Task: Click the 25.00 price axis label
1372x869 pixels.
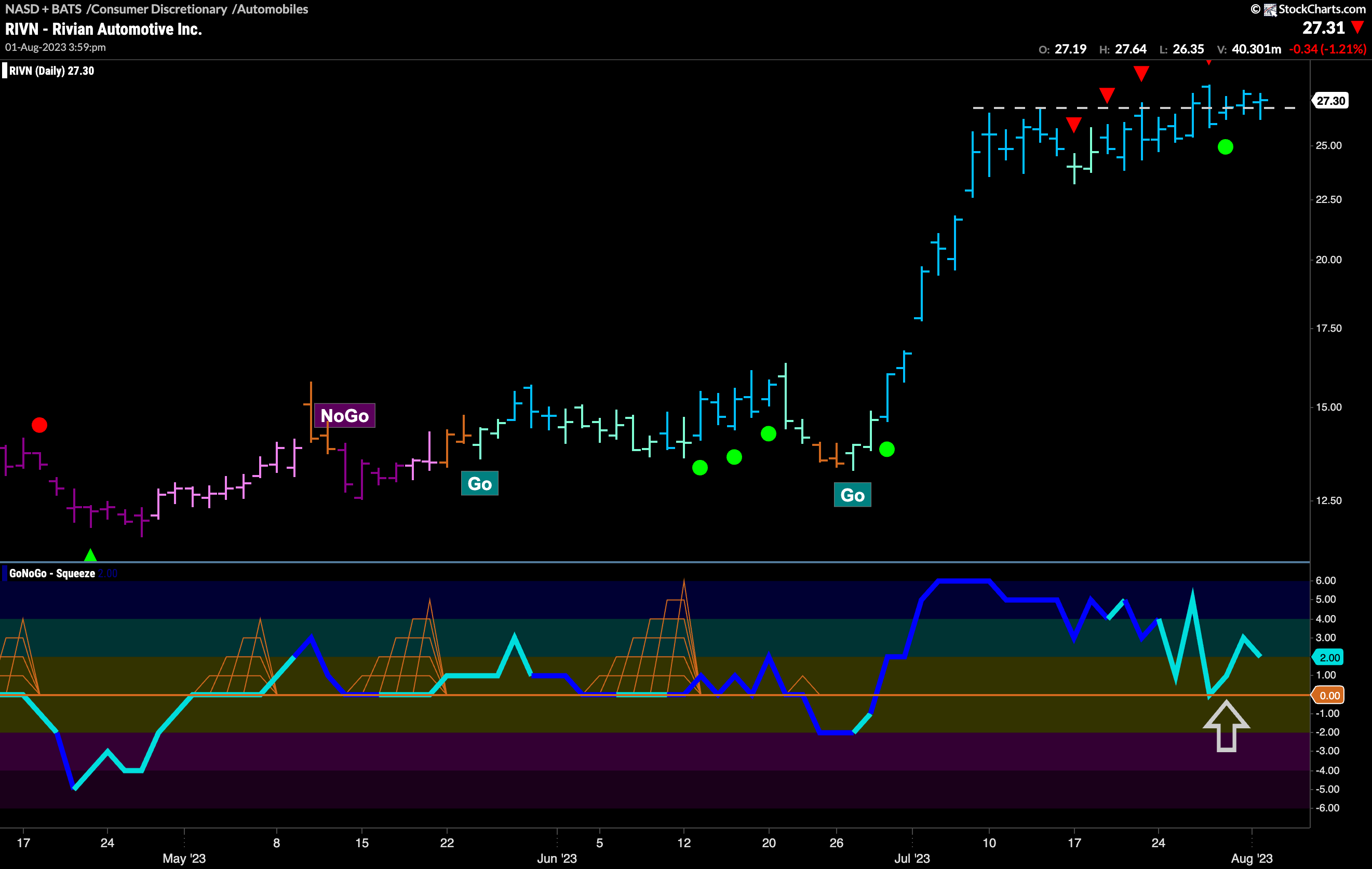Action: coord(1328,146)
